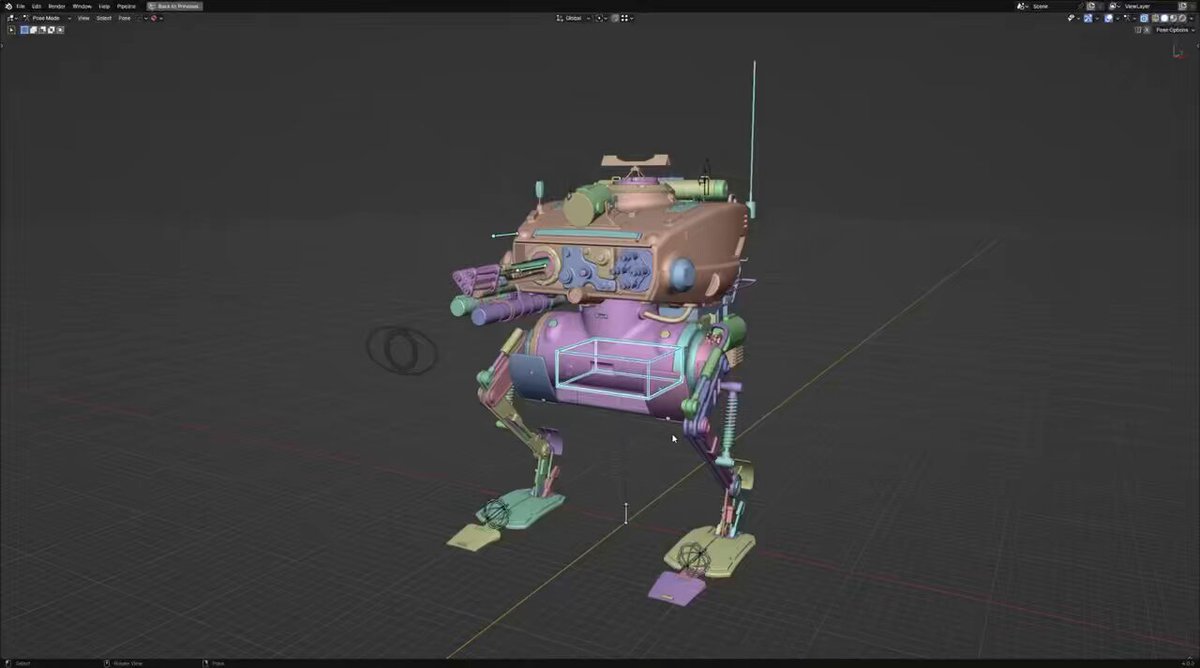Open the File menu

pos(20,6)
